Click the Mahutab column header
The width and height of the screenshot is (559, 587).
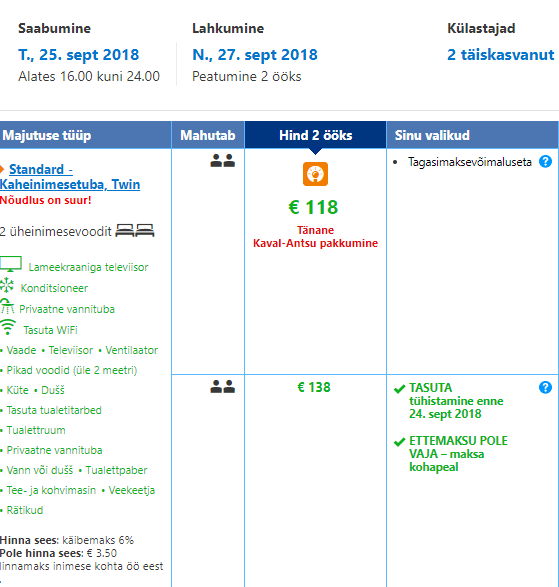tap(208, 135)
